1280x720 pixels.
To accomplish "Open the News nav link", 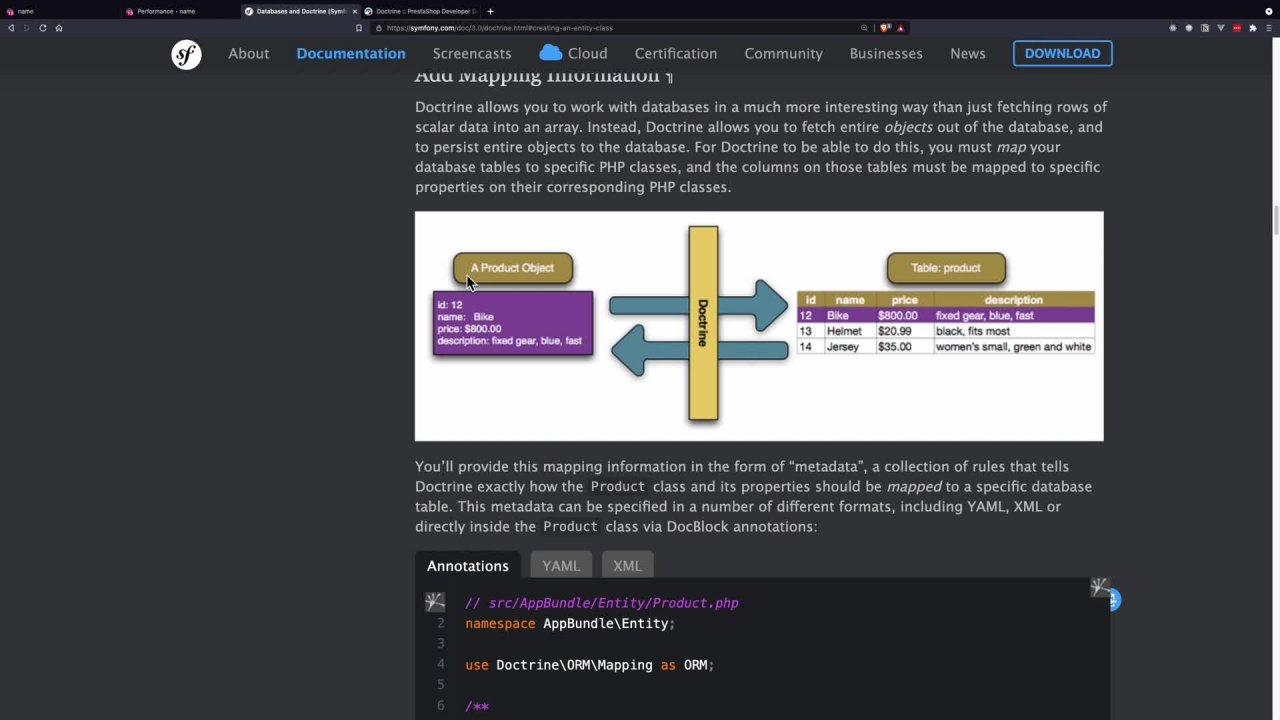I will [x=968, y=54].
